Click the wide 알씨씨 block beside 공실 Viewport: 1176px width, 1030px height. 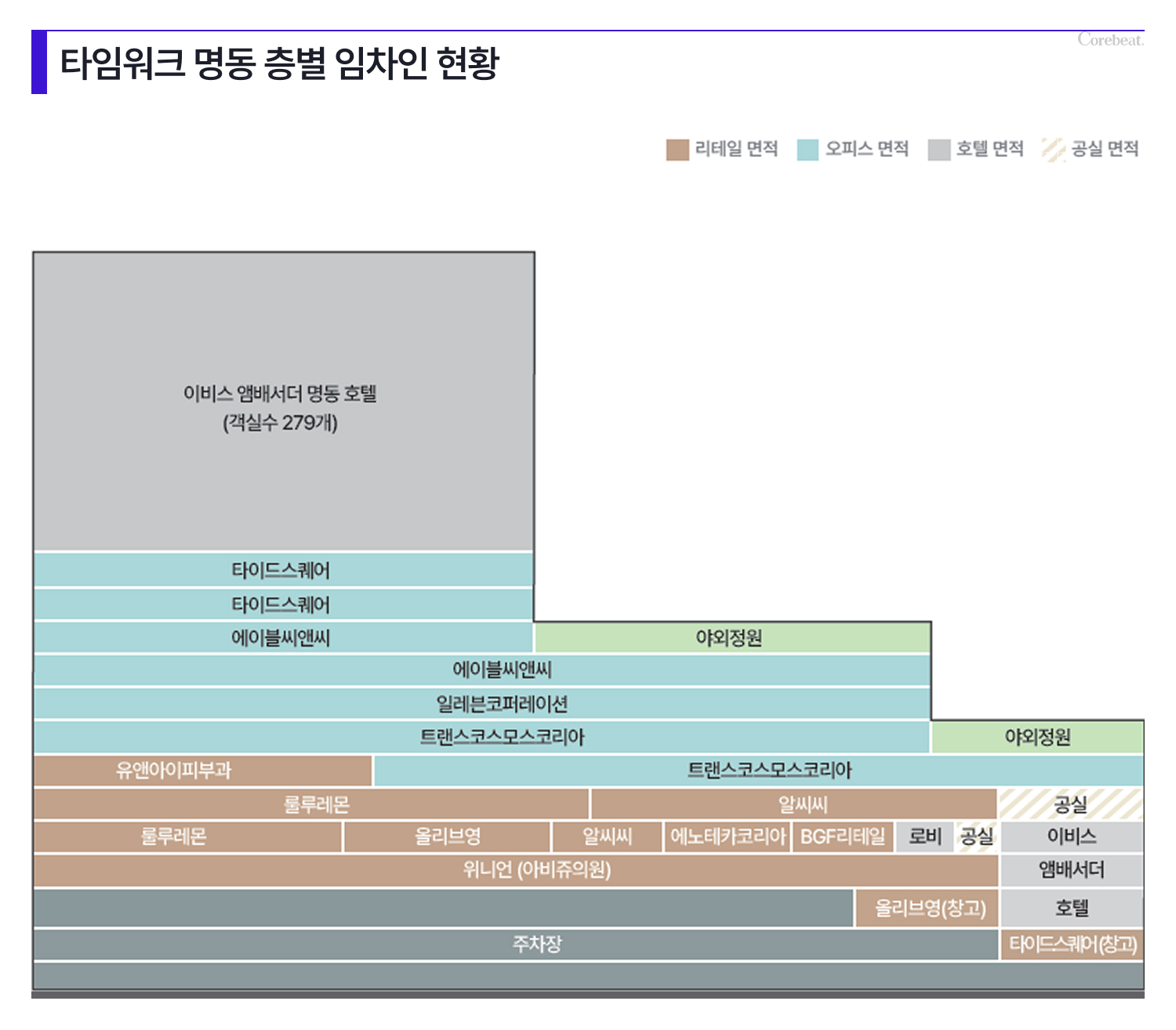794,804
